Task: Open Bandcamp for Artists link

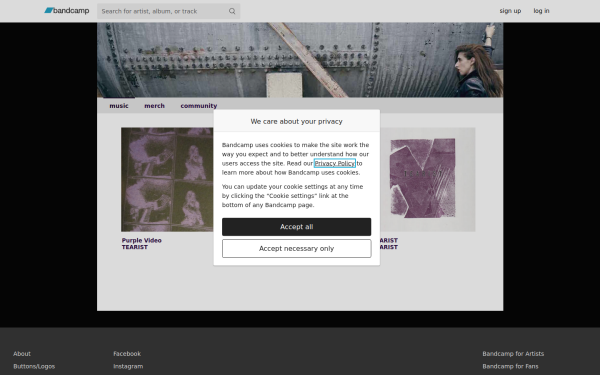Action: tap(513, 354)
